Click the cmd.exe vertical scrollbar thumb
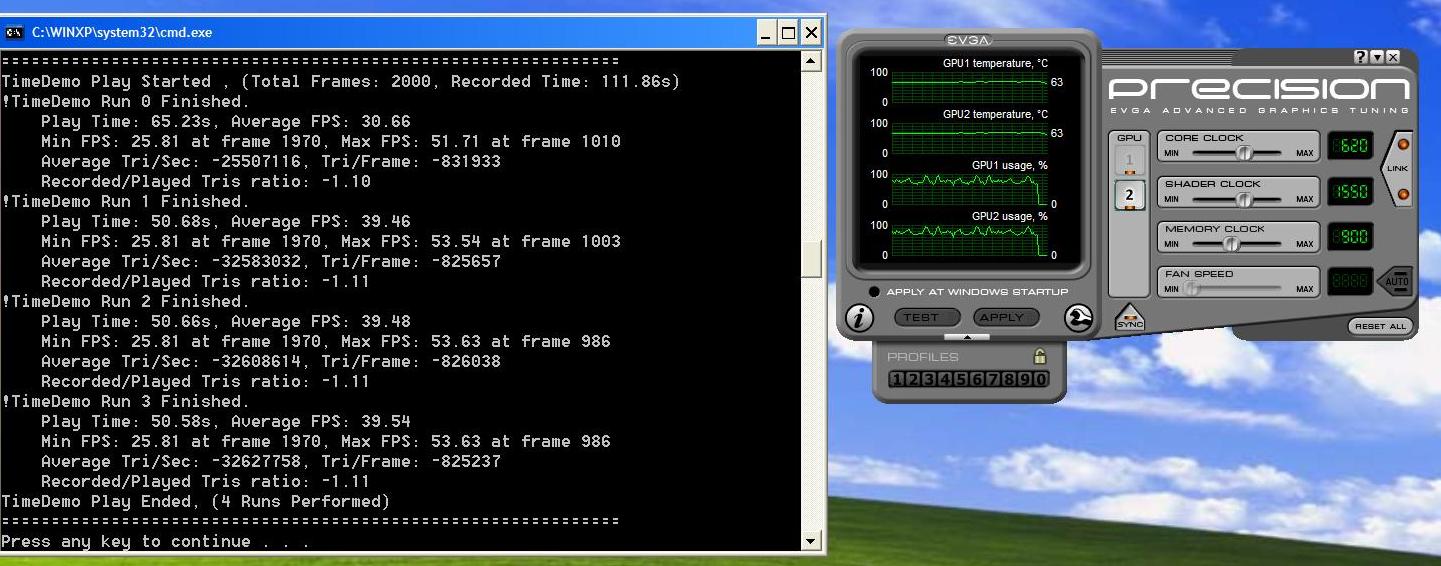 pos(811,259)
